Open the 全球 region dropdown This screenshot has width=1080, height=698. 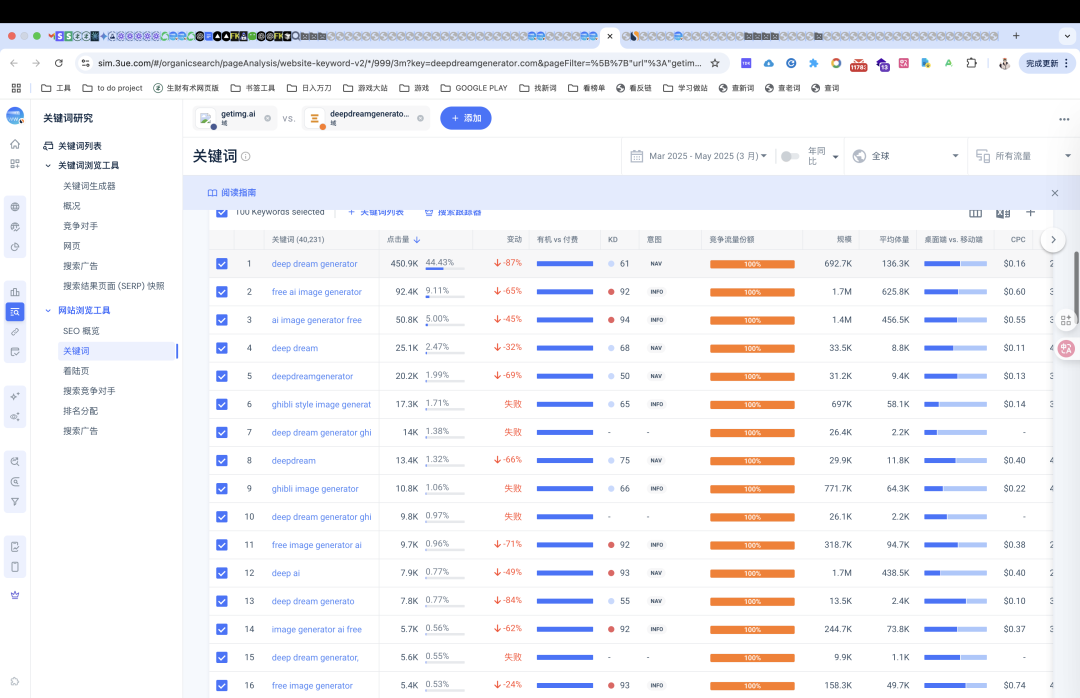coord(905,156)
